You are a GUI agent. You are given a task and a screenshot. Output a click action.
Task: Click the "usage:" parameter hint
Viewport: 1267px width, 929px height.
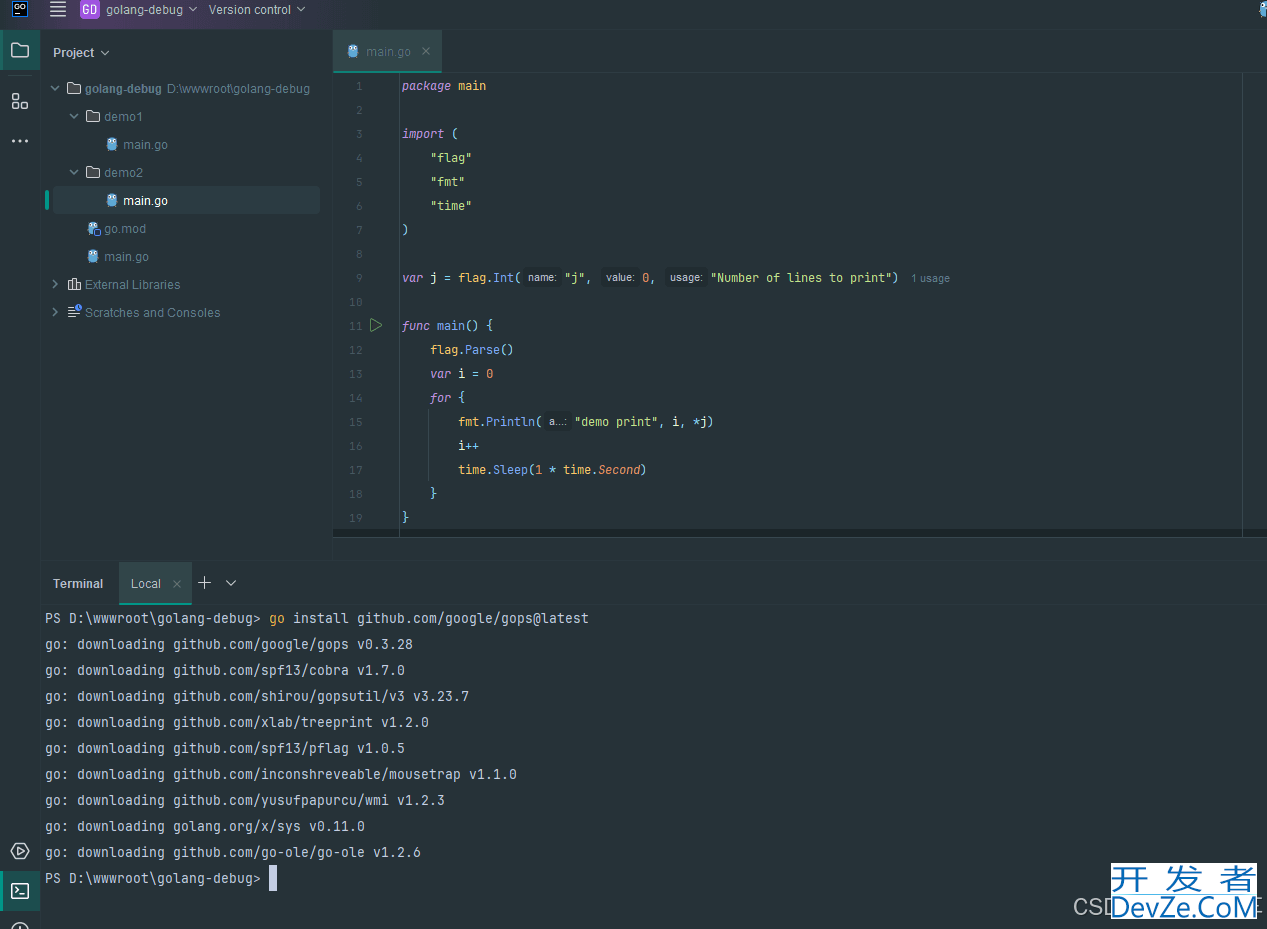[x=685, y=278]
